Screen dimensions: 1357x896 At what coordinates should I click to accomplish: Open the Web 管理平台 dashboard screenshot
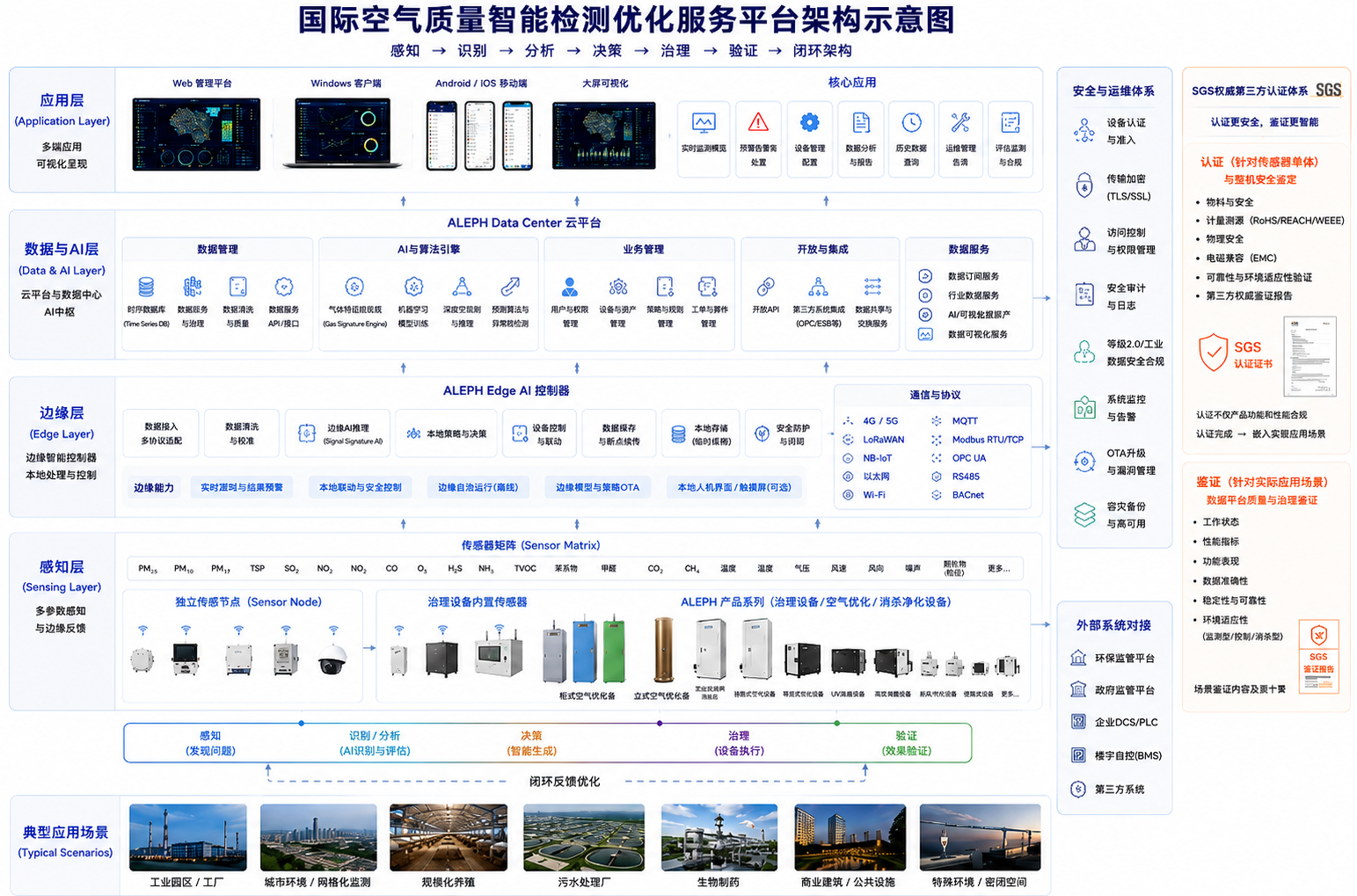pos(196,134)
